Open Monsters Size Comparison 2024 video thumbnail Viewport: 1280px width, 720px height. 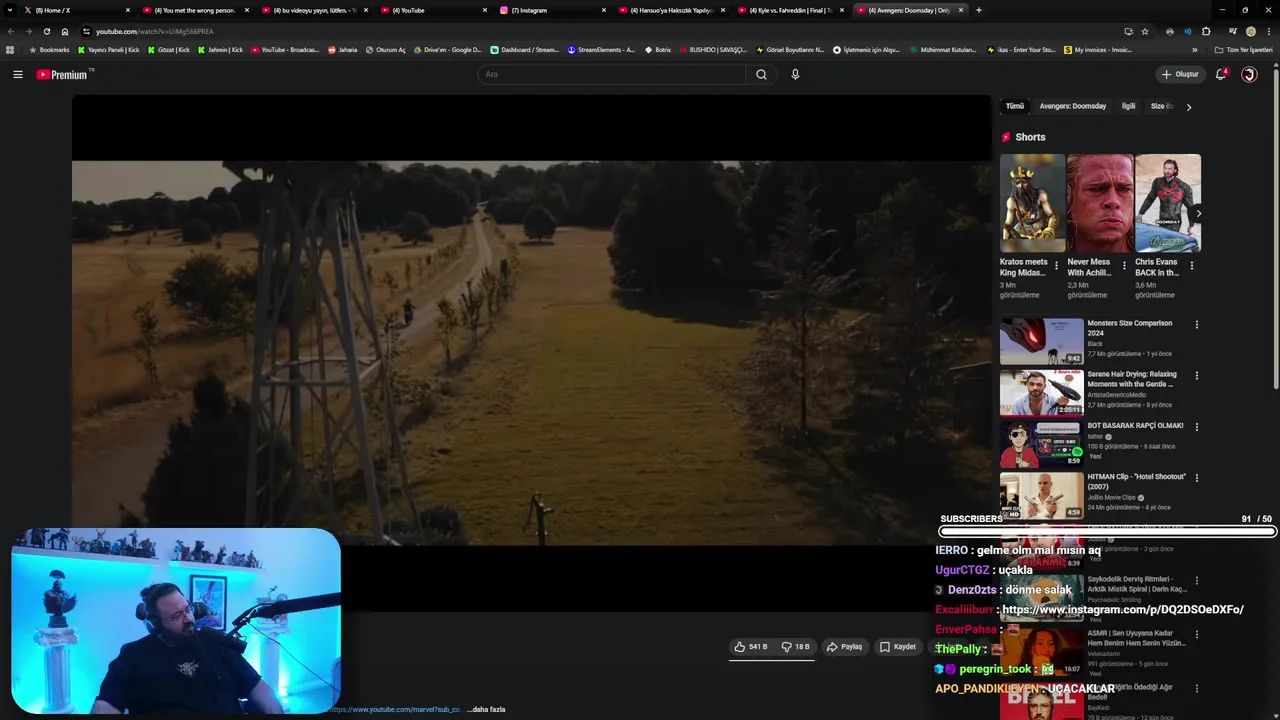pos(1042,342)
